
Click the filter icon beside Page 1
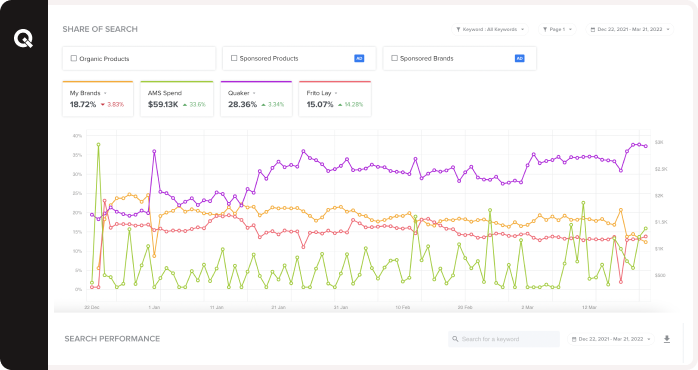(x=545, y=29)
